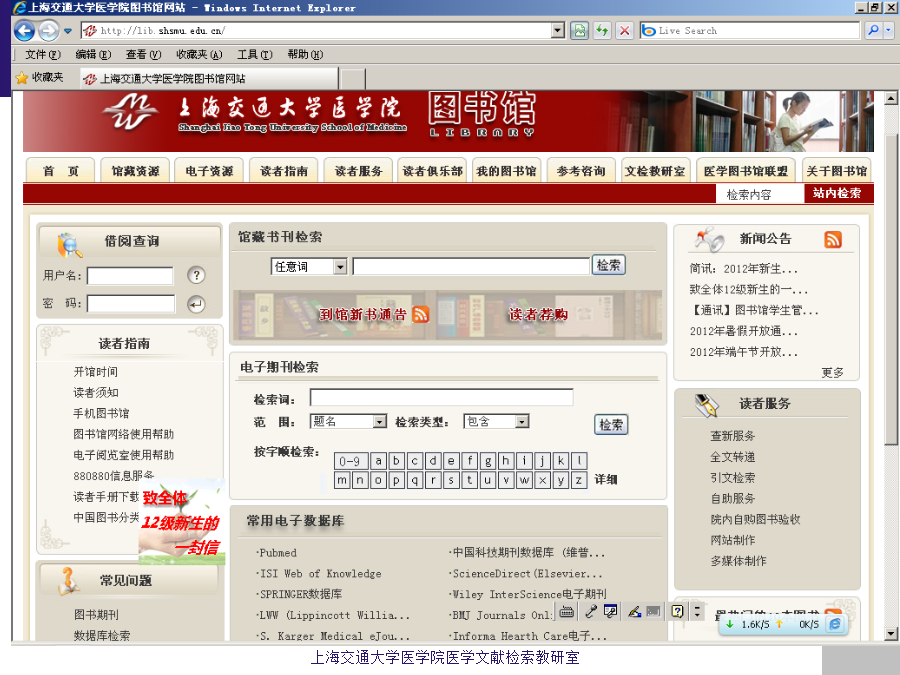The image size is (900, 675).
Task: Open the 帮助 menu
Action: click(x=305, y=55)
